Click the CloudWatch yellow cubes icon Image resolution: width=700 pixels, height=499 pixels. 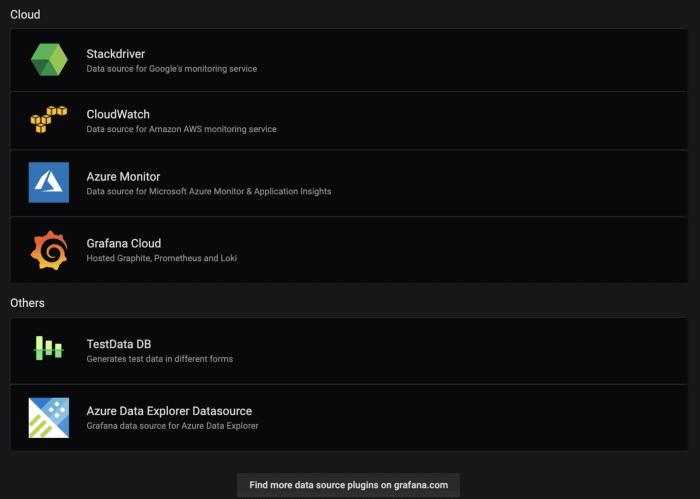tap(49, 119)
